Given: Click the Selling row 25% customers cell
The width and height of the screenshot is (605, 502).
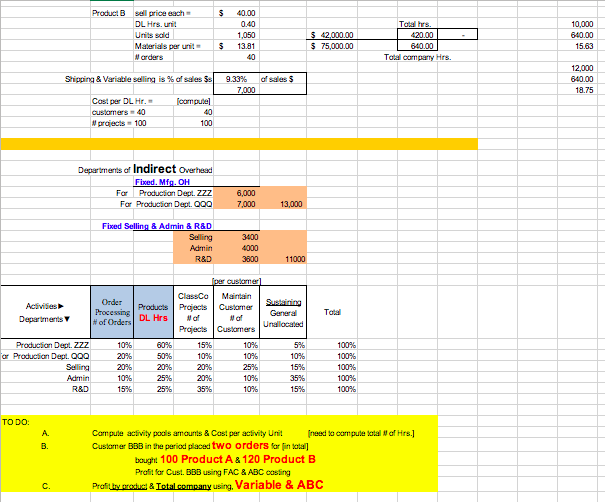Looking at the screenshot, I should tap(250, 367).
